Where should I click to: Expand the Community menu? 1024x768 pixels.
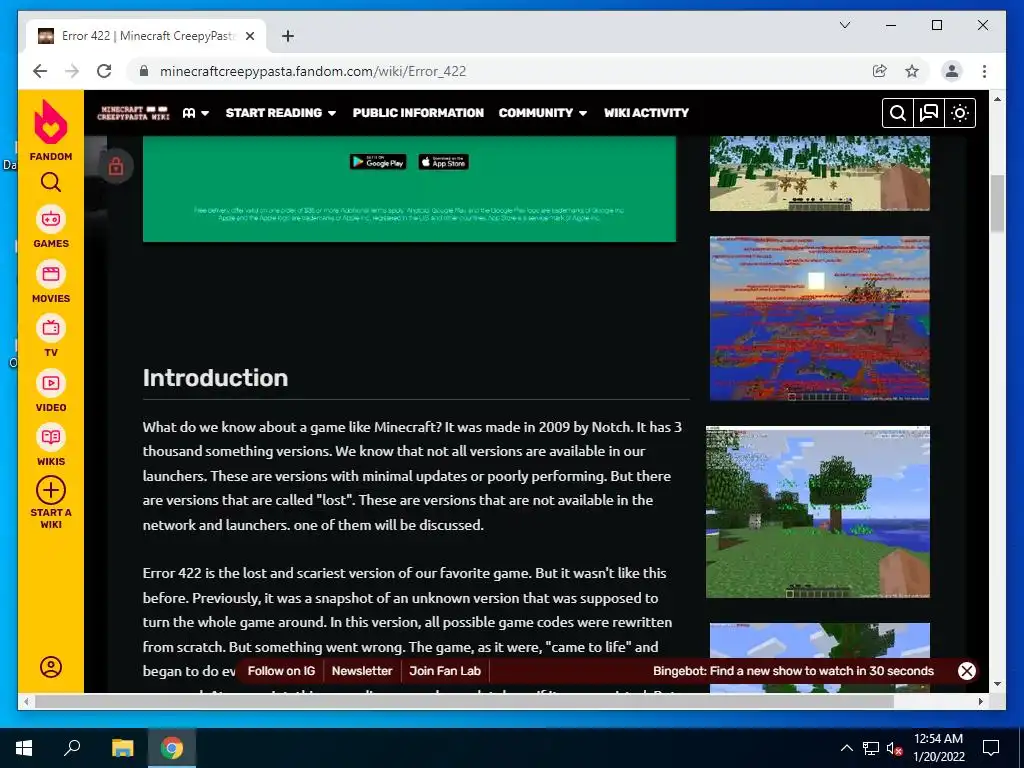pyautogui.click(x=543, y=113)
